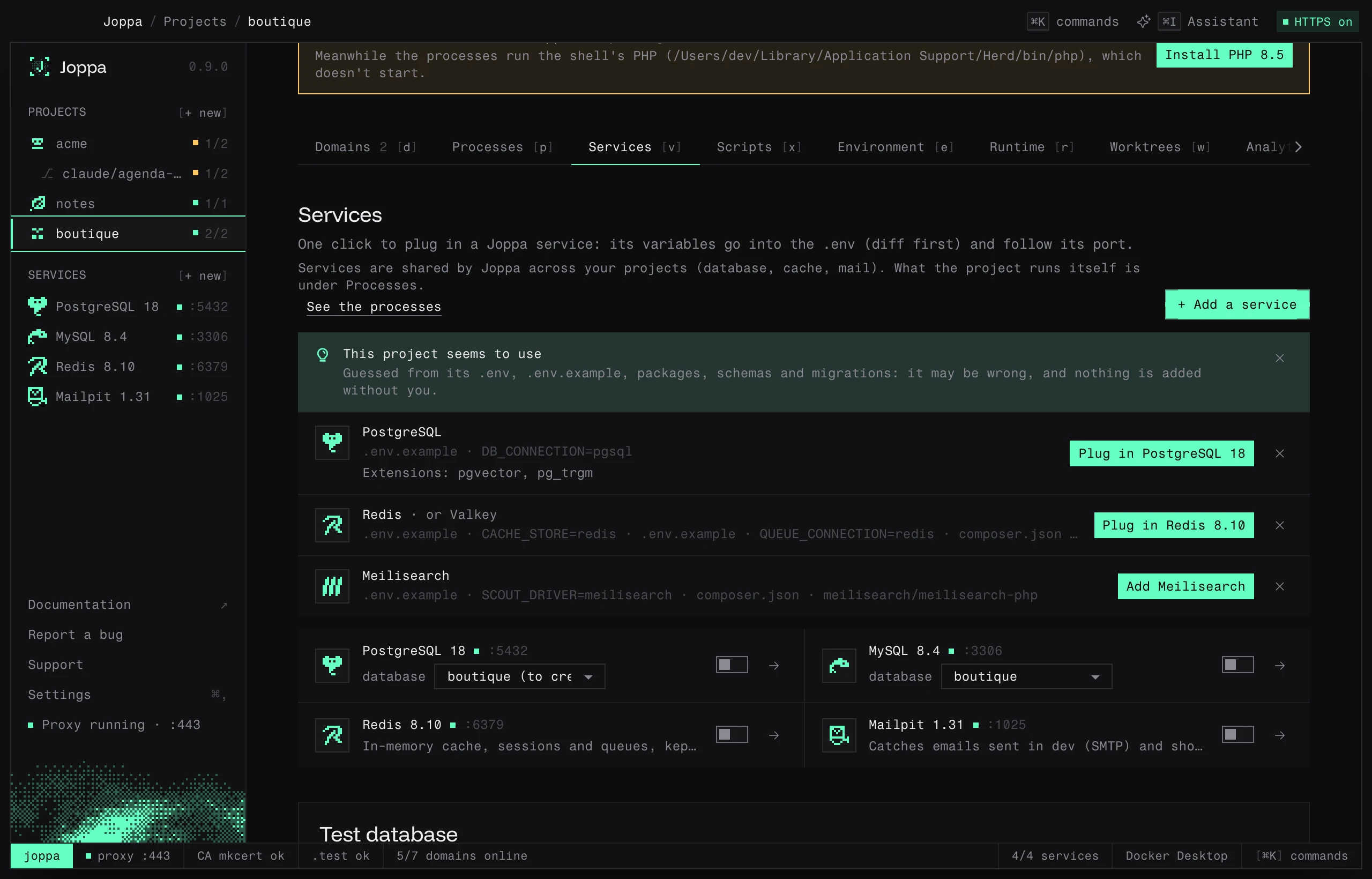Click the Assistant sparkle icon in top bar
The image size is (1372, 879).
1143,21
